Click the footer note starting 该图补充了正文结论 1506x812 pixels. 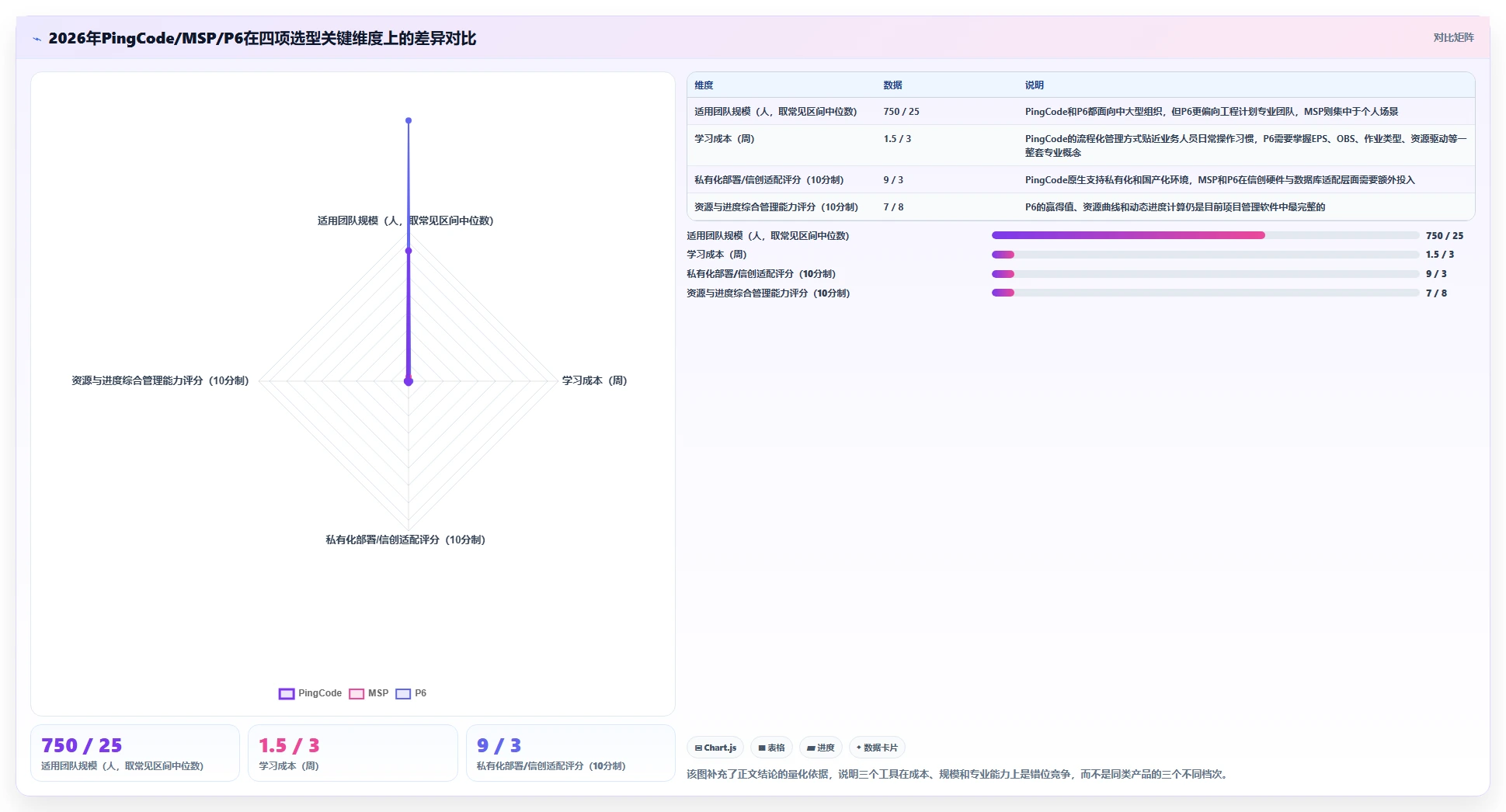[958, 774]
